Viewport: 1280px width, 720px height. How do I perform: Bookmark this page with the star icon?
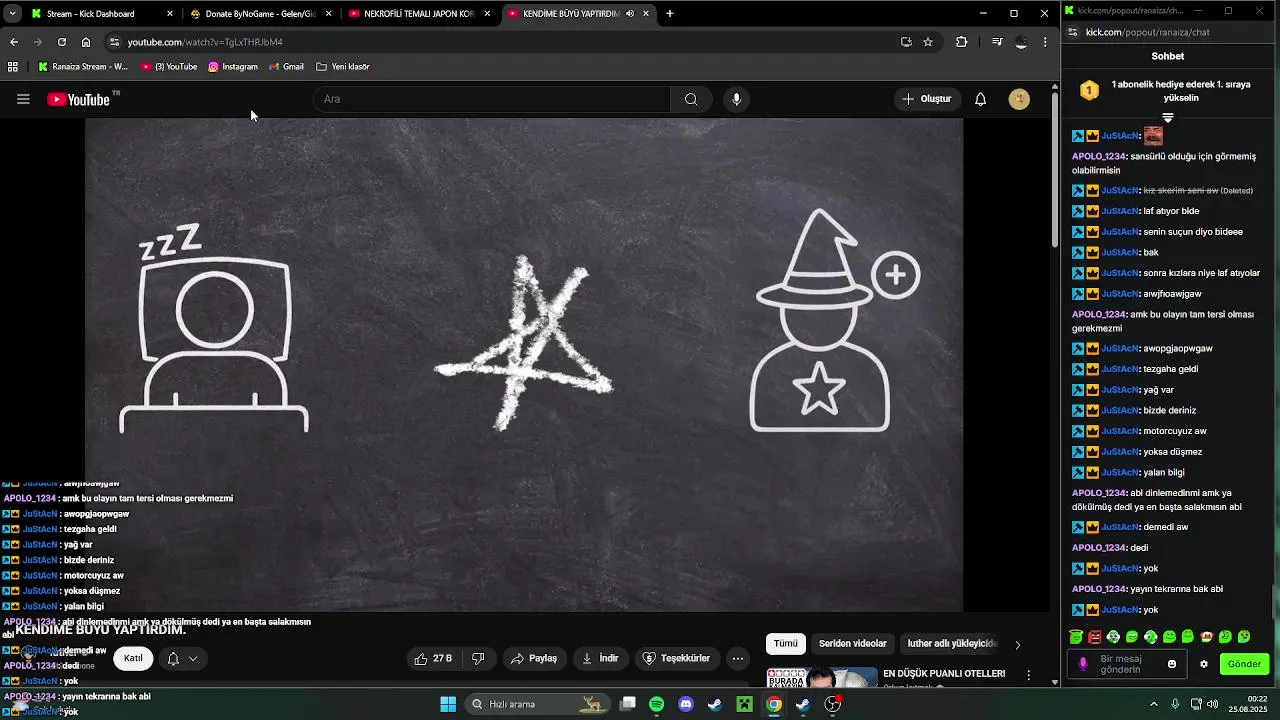click(928, 42)
